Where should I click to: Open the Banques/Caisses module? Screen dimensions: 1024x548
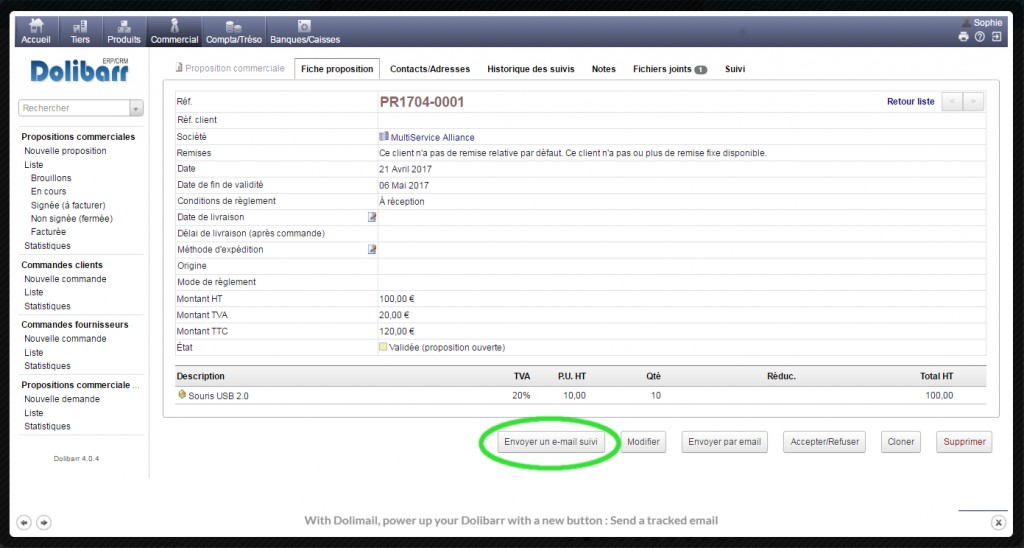304,31
